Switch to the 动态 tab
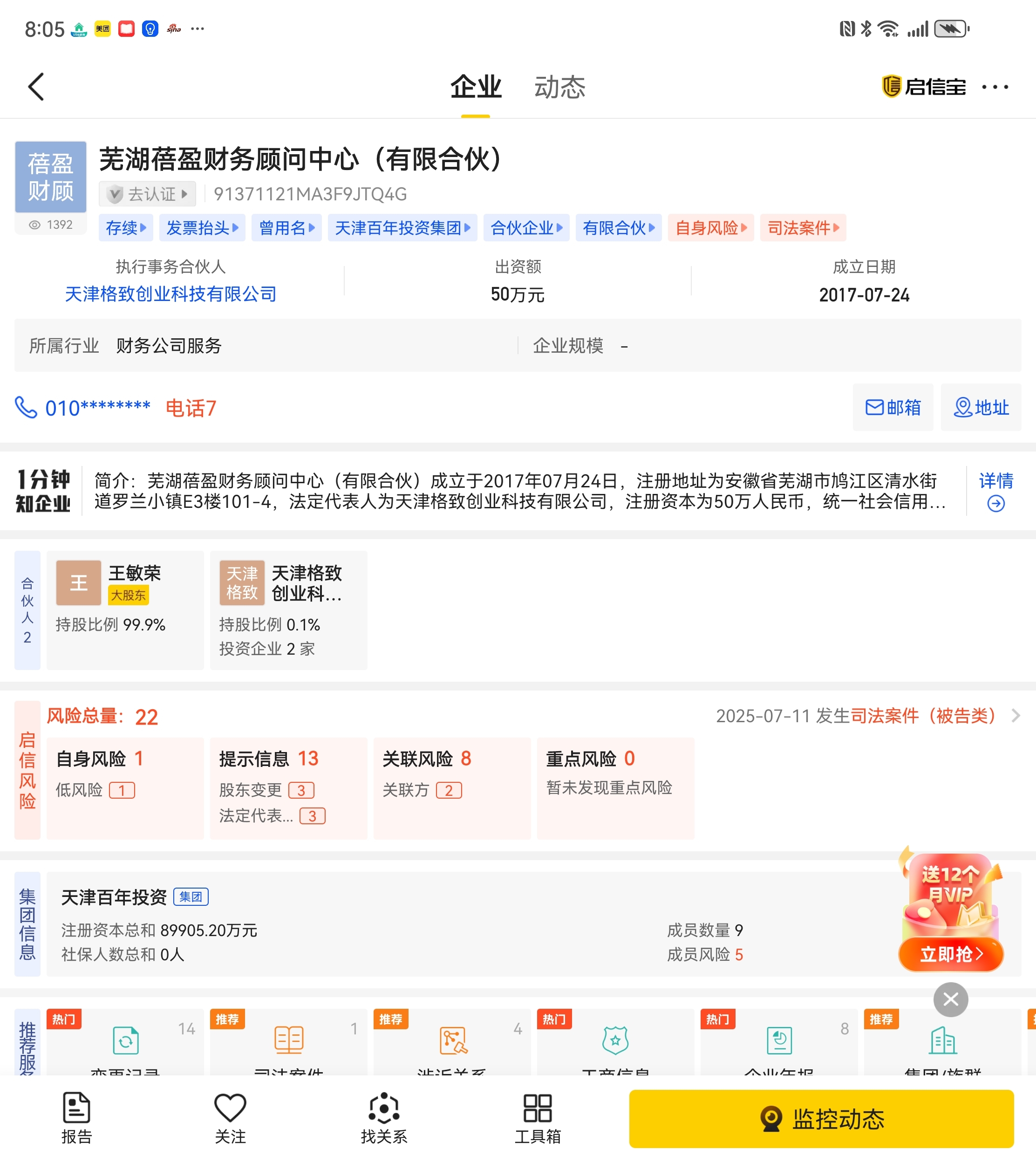Viewport: 1036px width, 1163px height. pyautogui.click(x=559, y=87)
